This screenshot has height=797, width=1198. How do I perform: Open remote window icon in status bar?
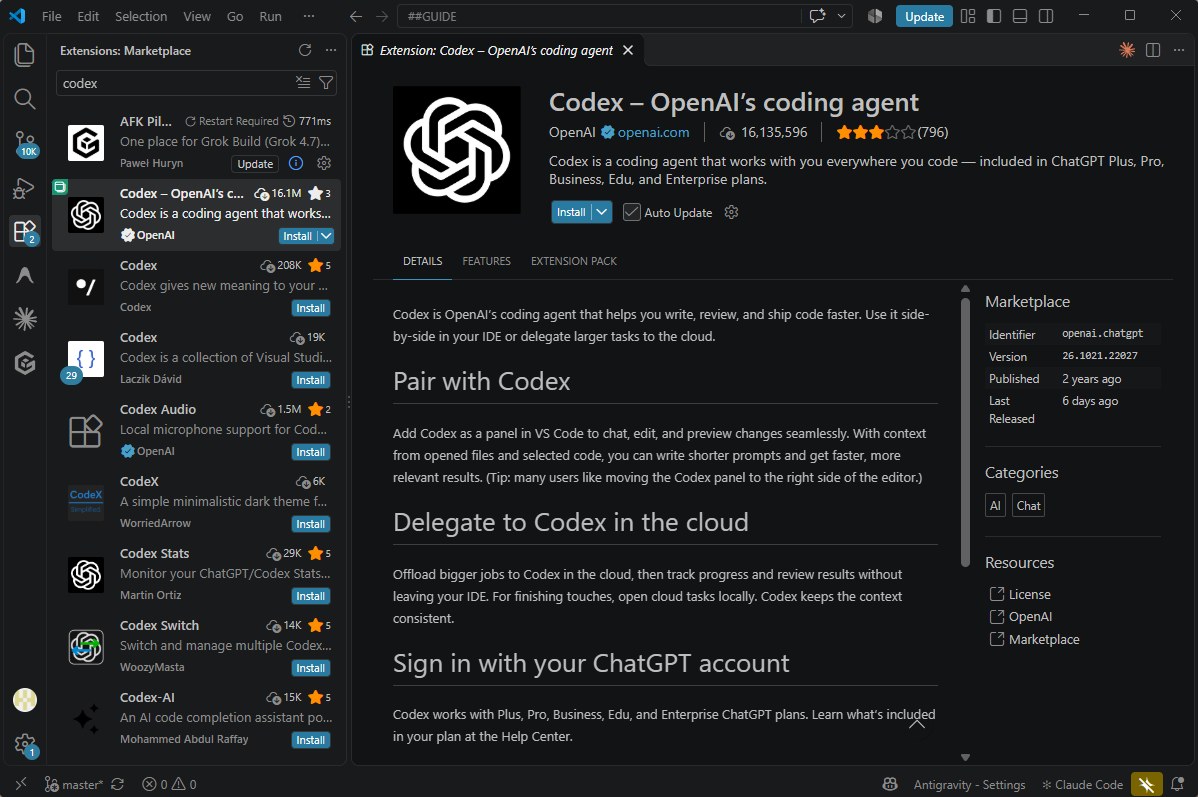point(21,784)
